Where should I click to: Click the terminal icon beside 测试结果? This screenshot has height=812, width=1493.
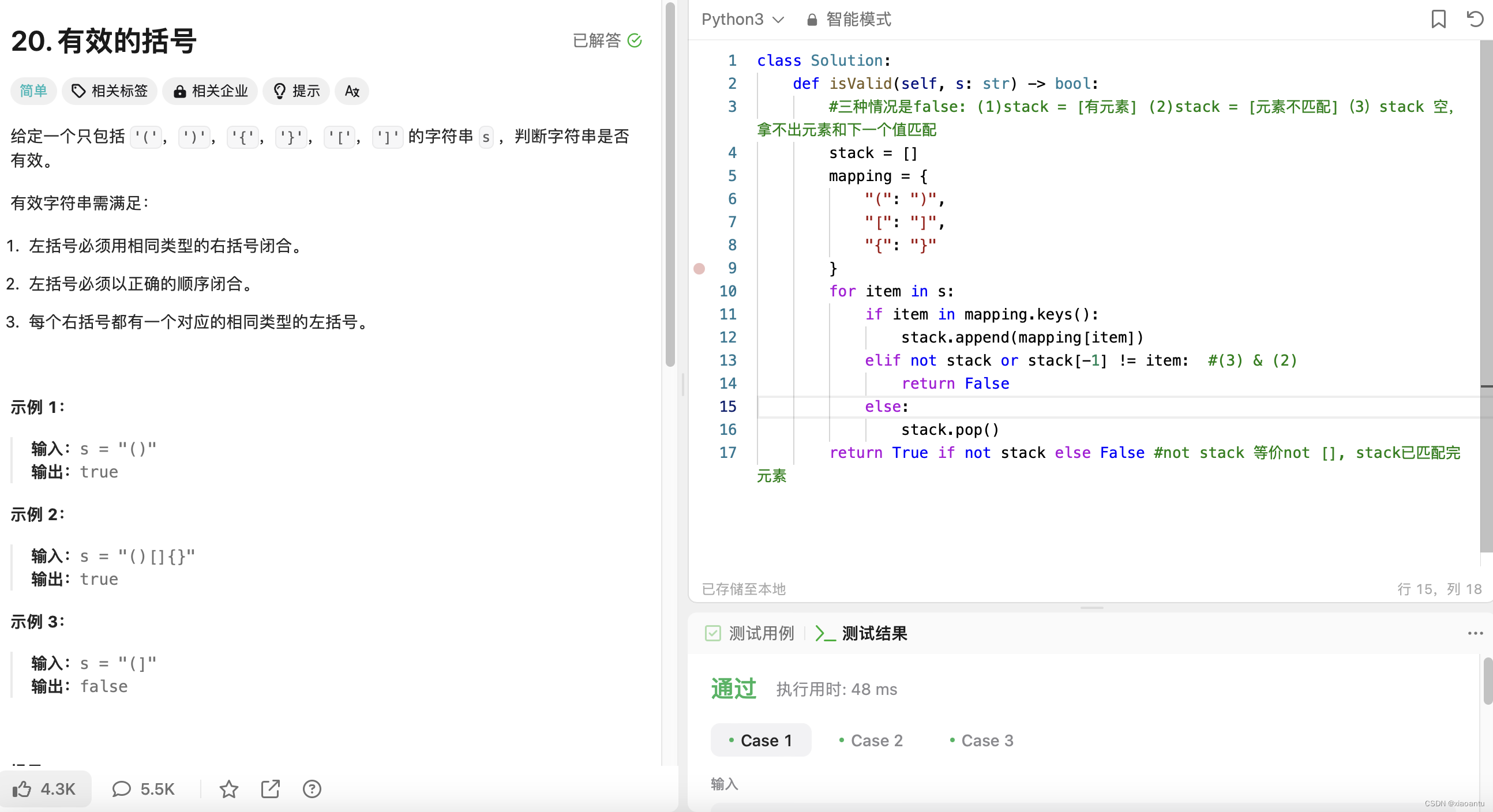click(x=825, y=633)
